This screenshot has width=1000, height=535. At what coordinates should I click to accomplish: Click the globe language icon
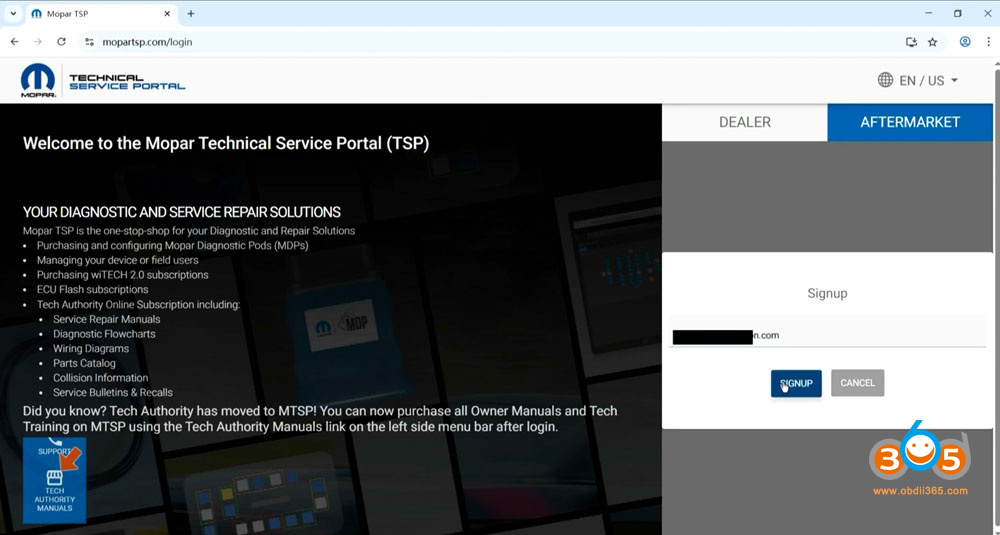(x=885, y=80)
